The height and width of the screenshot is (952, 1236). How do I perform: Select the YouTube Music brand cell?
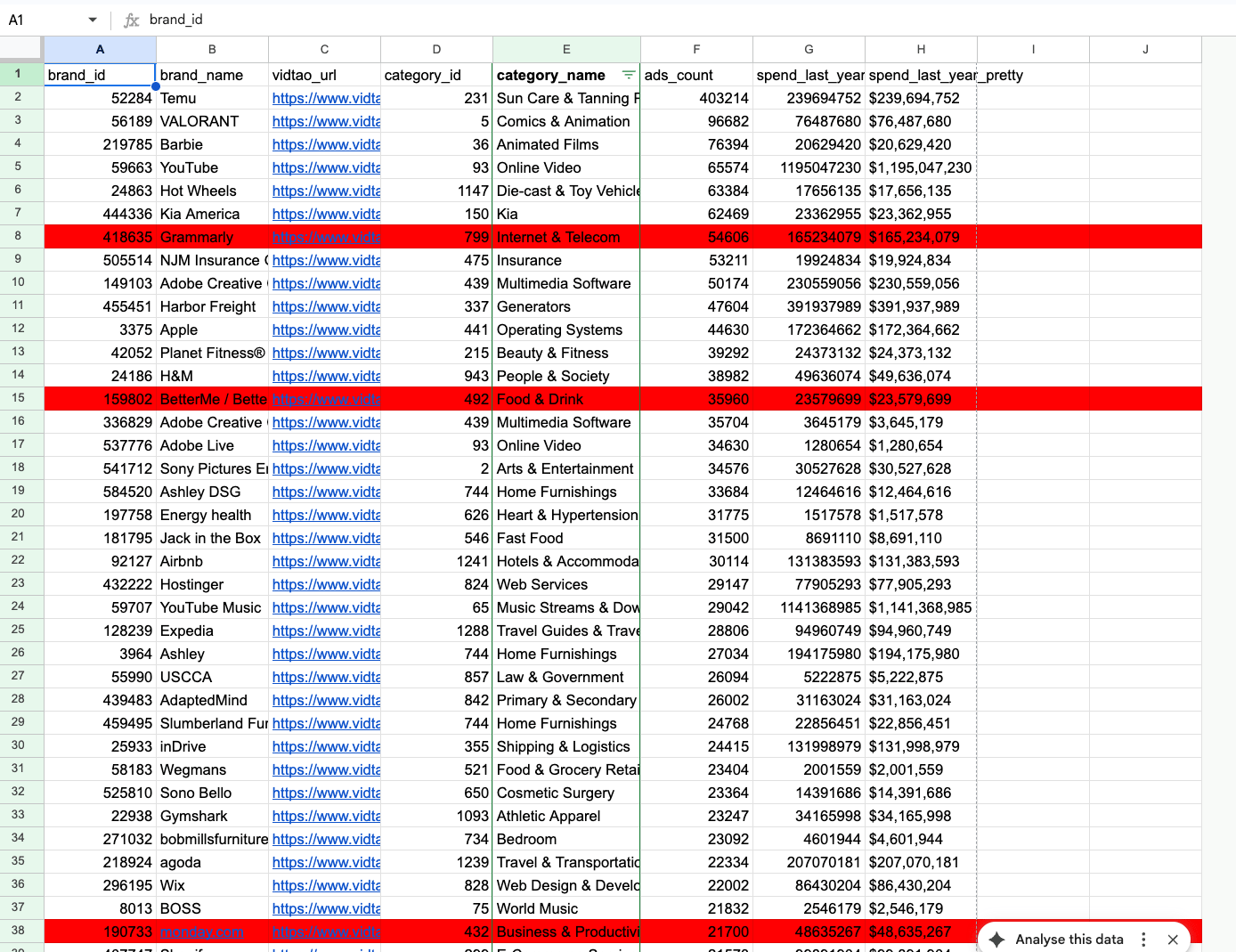coord(212,607)
